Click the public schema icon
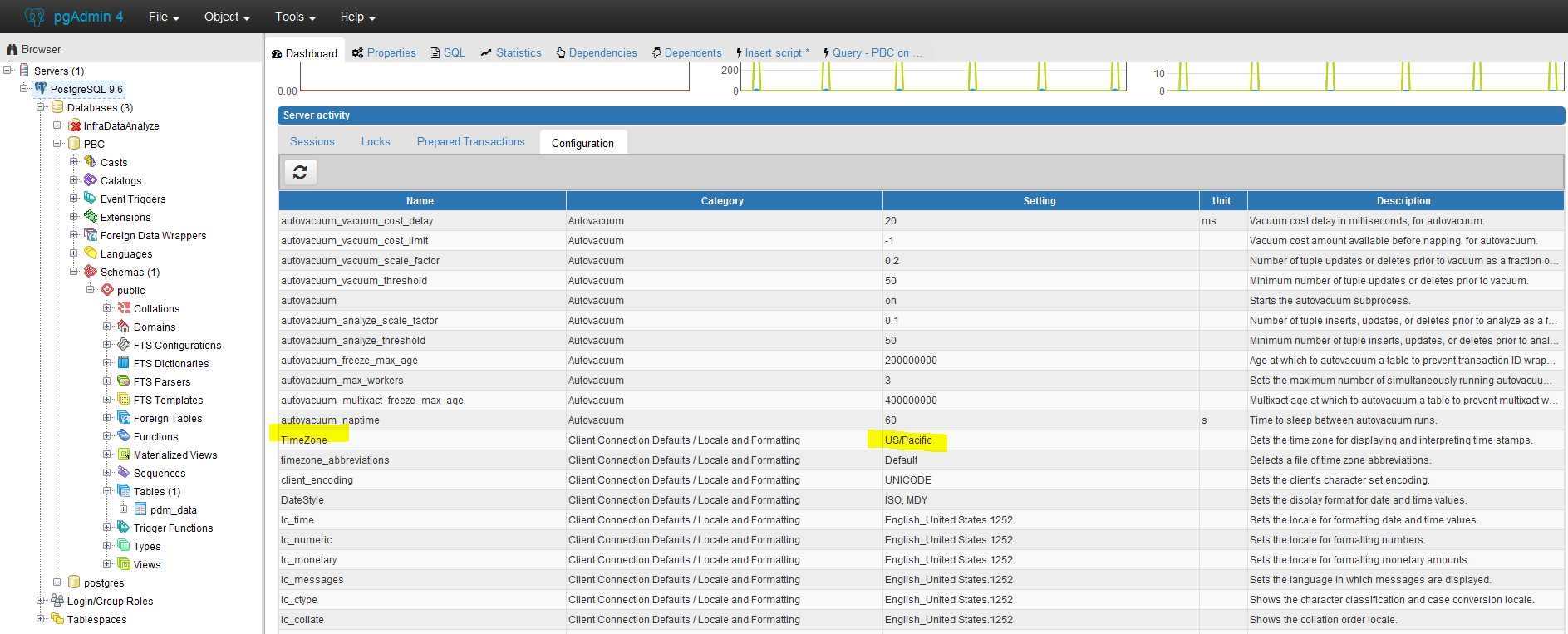This screenshot has width=1568, height=634. [107, 290]
